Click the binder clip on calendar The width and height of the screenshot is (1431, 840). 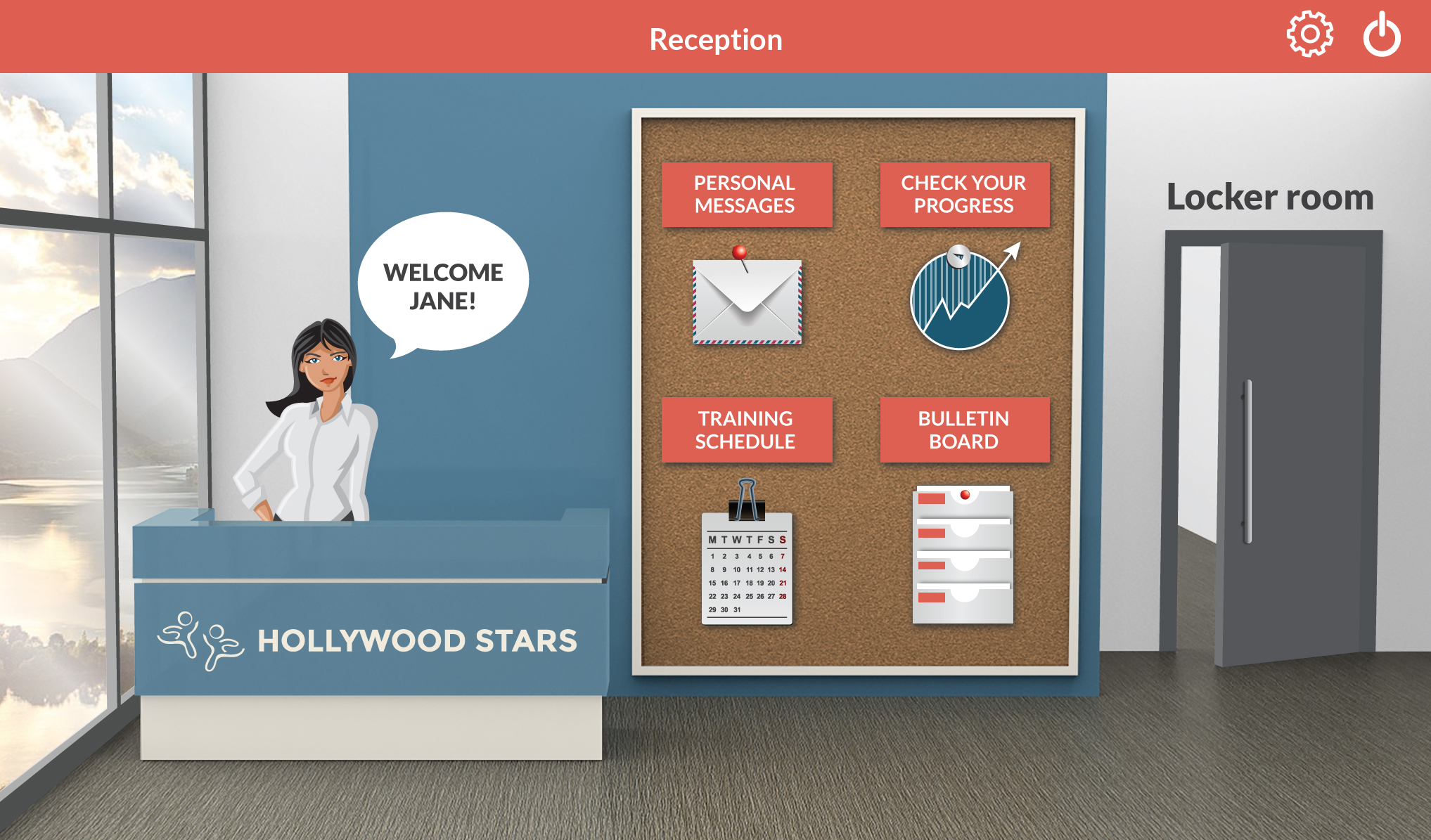click(x=747, y=499)
